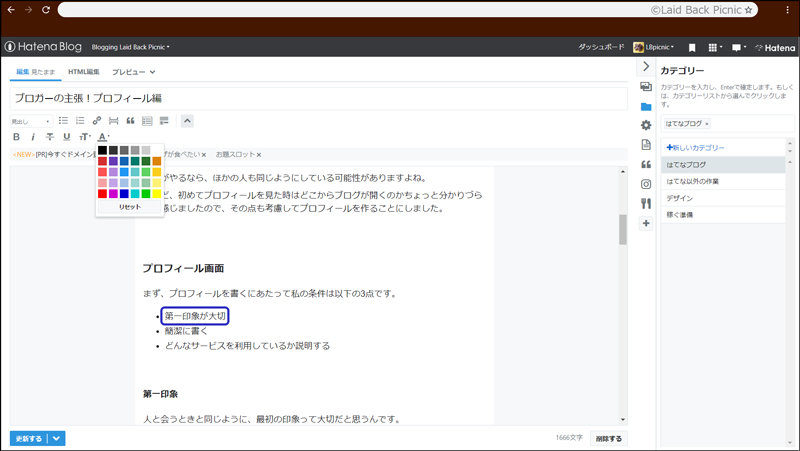Open the browser three-dot menu

(788, 10)
